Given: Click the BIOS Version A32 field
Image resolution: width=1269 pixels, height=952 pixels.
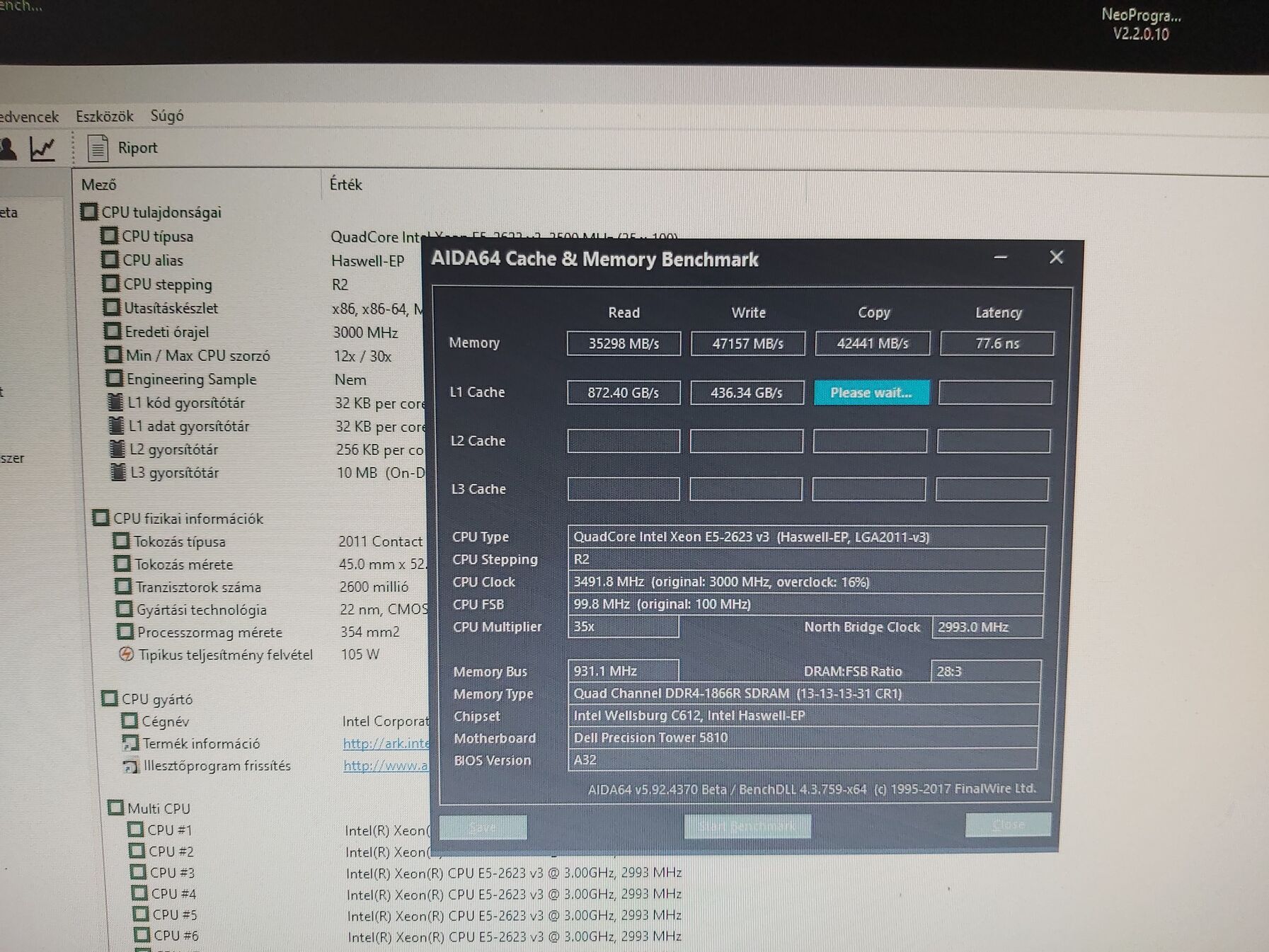Looking at the screenshot, I should click(x=803, y=760).
